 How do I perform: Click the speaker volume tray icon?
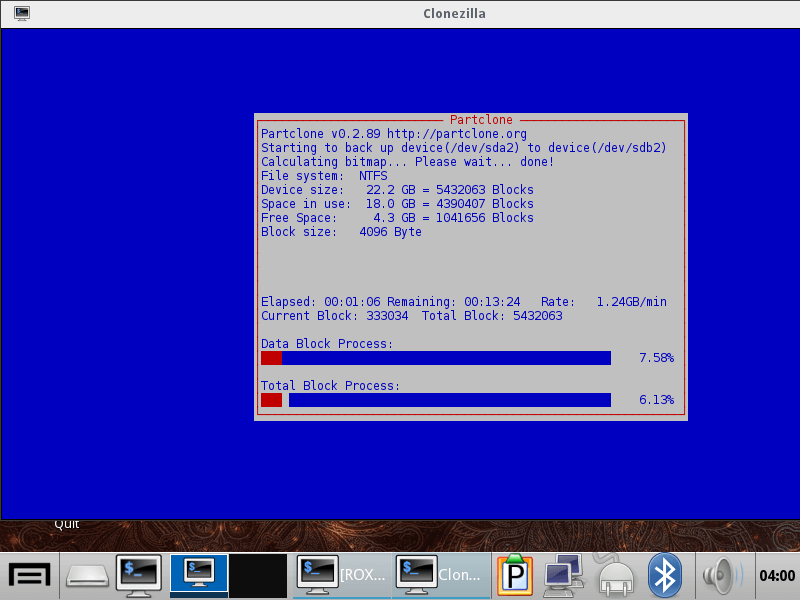point(722,576)
